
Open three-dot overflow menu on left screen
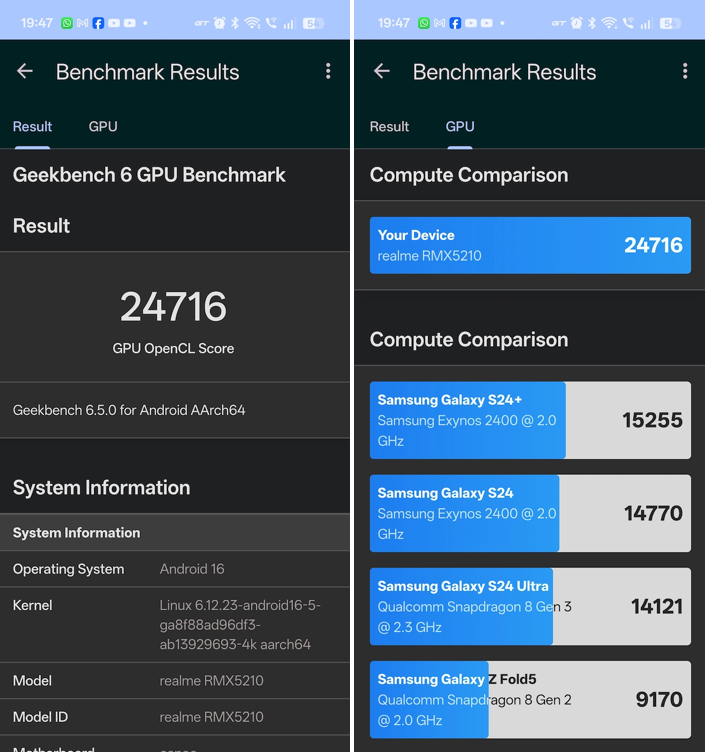click(x=328, y=71)
